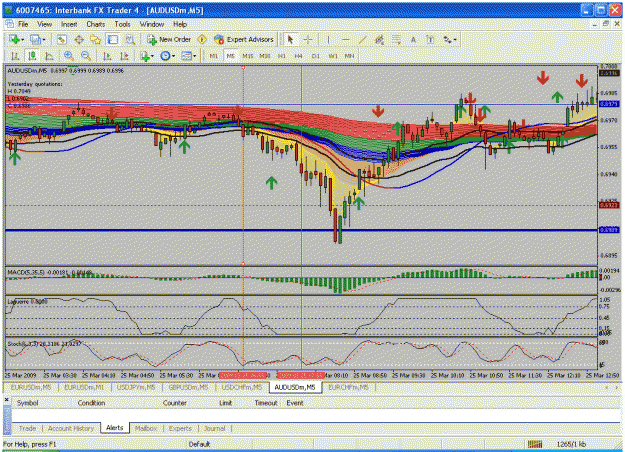Expand the Profiles dropdown arrow
Viewport: 625px width, 452px height.
43,40
